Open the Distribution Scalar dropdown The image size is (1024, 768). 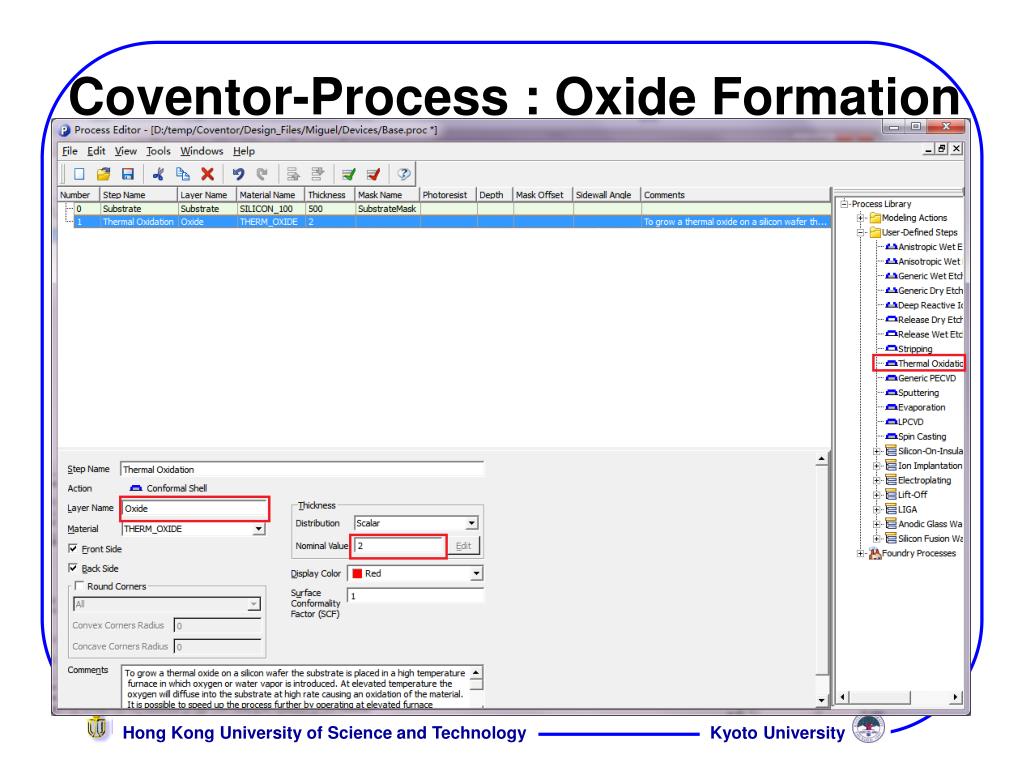[x=472, y=523]
